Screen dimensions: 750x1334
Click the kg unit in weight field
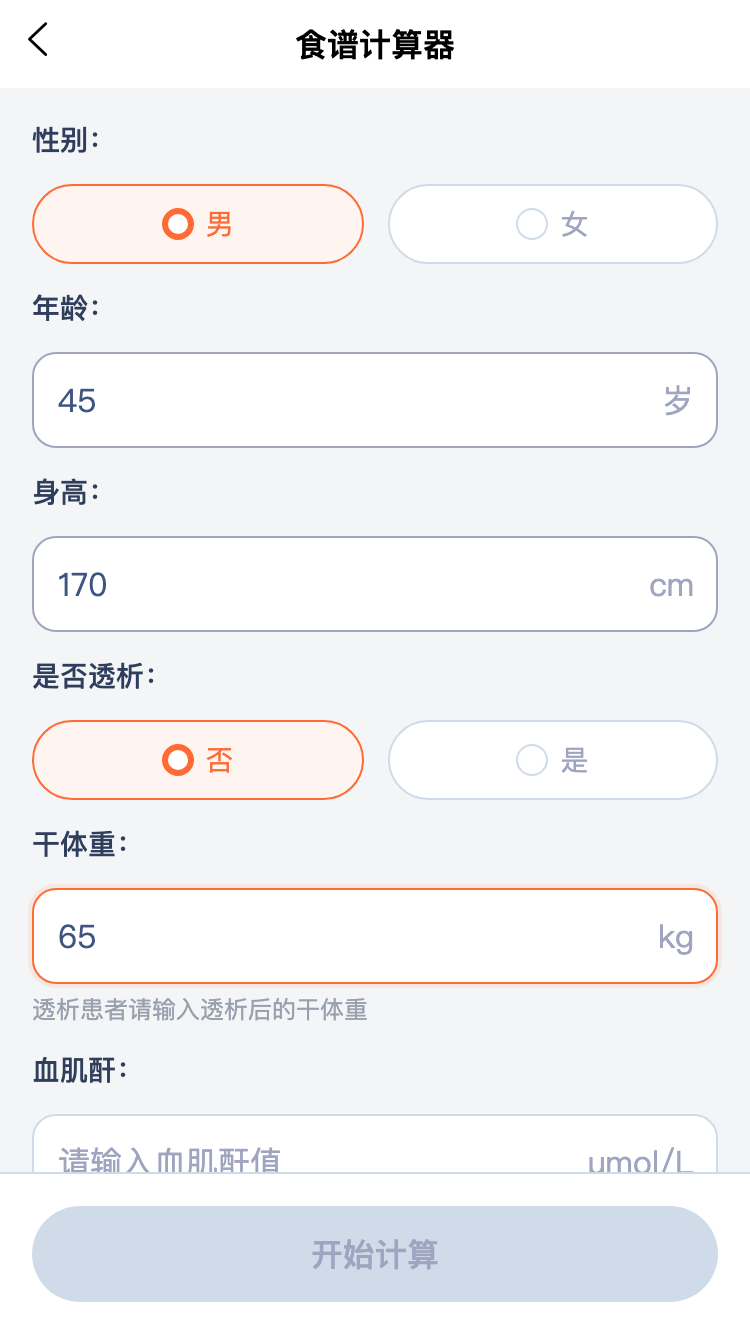pyautogui.click(x=675, y=937)
